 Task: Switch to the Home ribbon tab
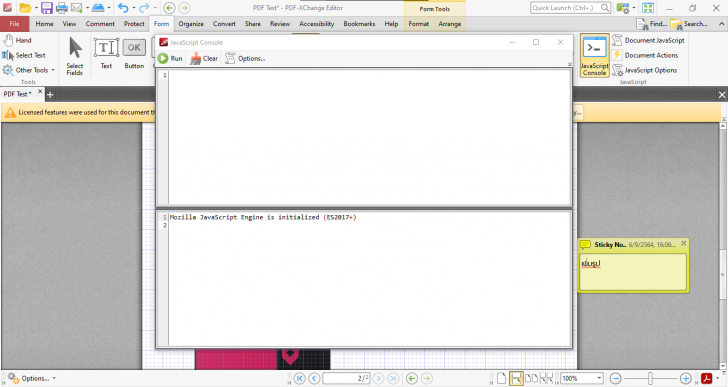tap(44, 24)
